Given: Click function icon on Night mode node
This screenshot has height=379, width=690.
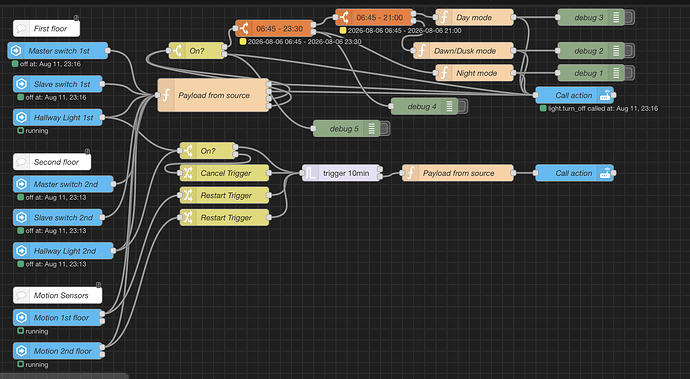Looking at the screenshot, I should pyautogui.click(x=444, y=73).
